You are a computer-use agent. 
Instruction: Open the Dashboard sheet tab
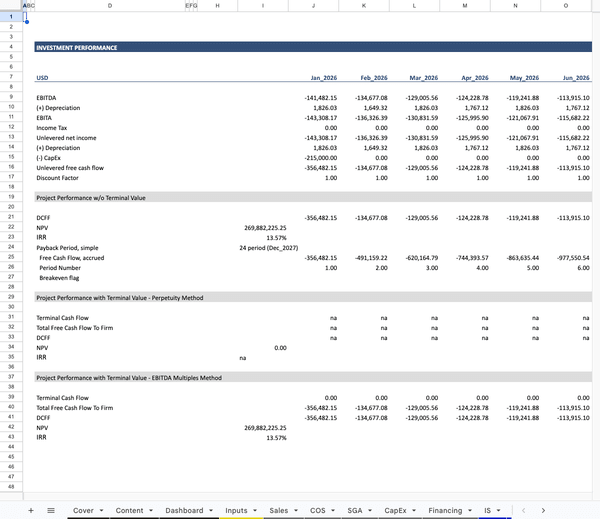coord(184,510)
